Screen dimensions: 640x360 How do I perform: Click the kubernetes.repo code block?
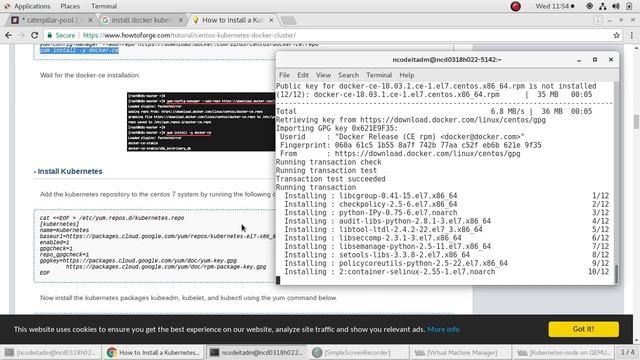(155, 246)
